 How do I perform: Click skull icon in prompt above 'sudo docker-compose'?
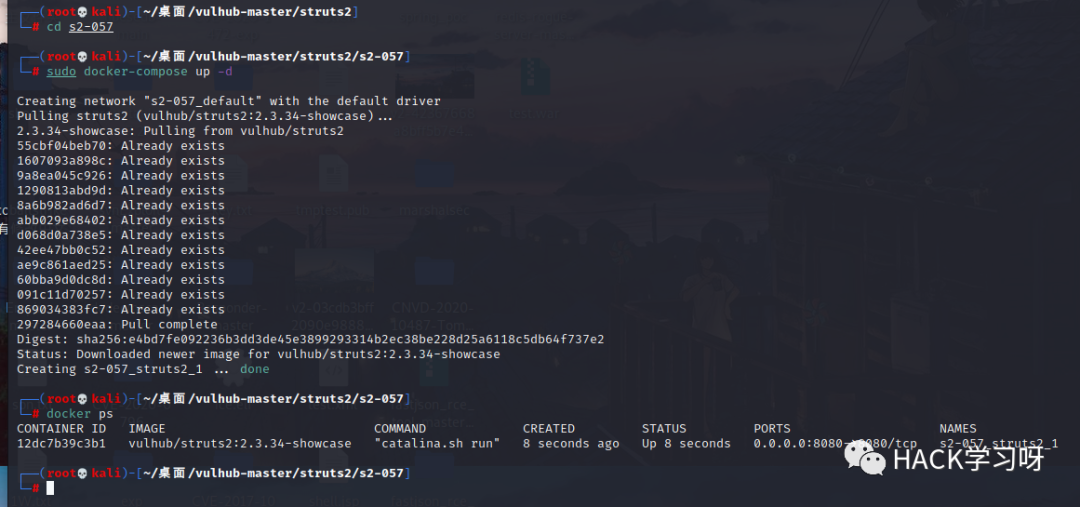(x=83, y=56)
